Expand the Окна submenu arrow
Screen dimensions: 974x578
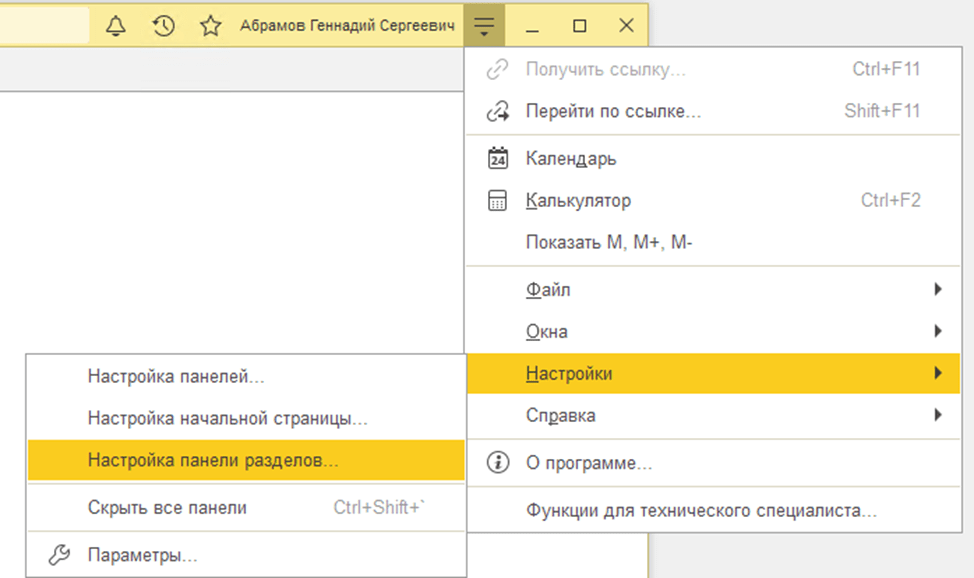(937, 331)
